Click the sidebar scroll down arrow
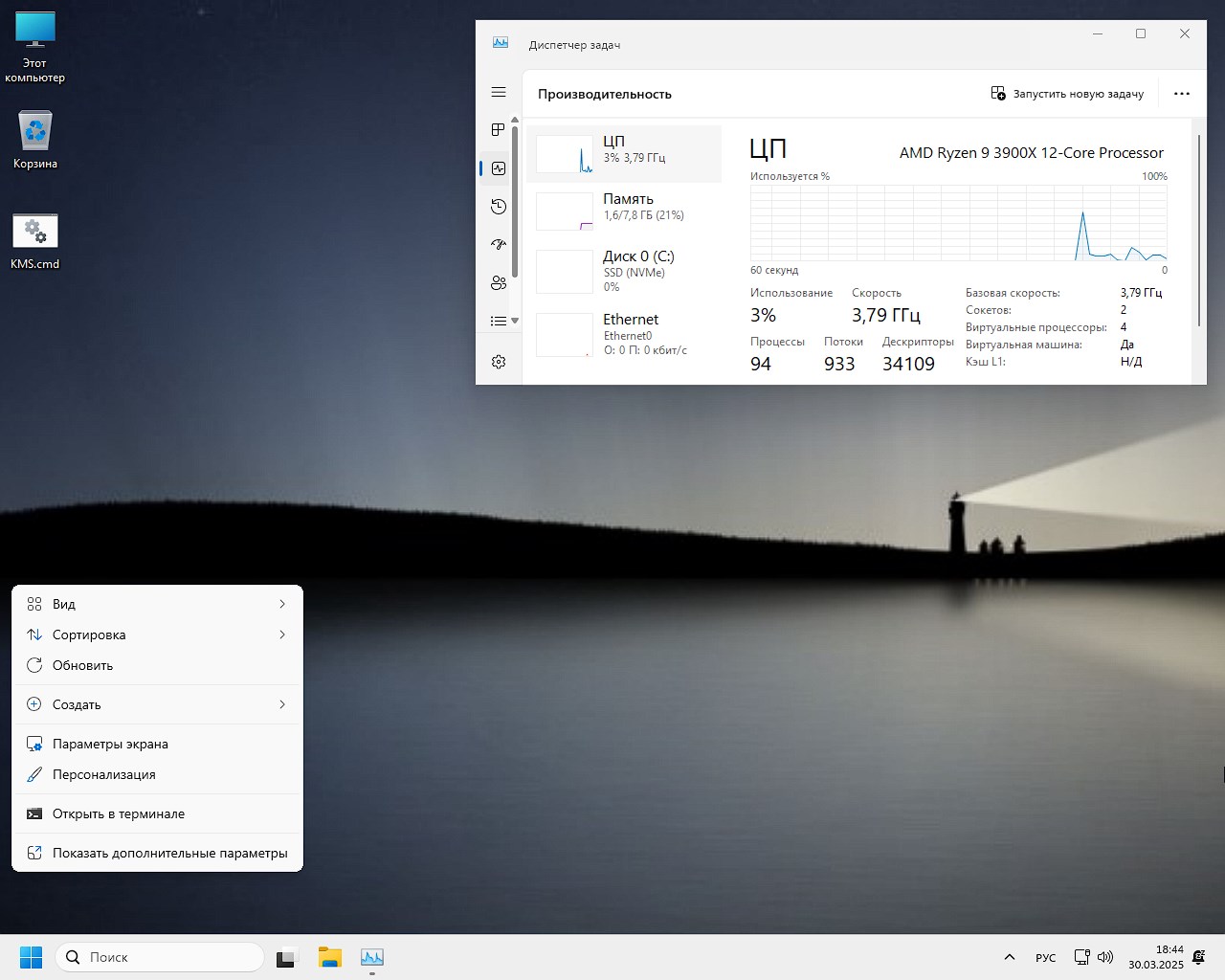This screenshot has height=980, width=1225. [x=515, y=321]
